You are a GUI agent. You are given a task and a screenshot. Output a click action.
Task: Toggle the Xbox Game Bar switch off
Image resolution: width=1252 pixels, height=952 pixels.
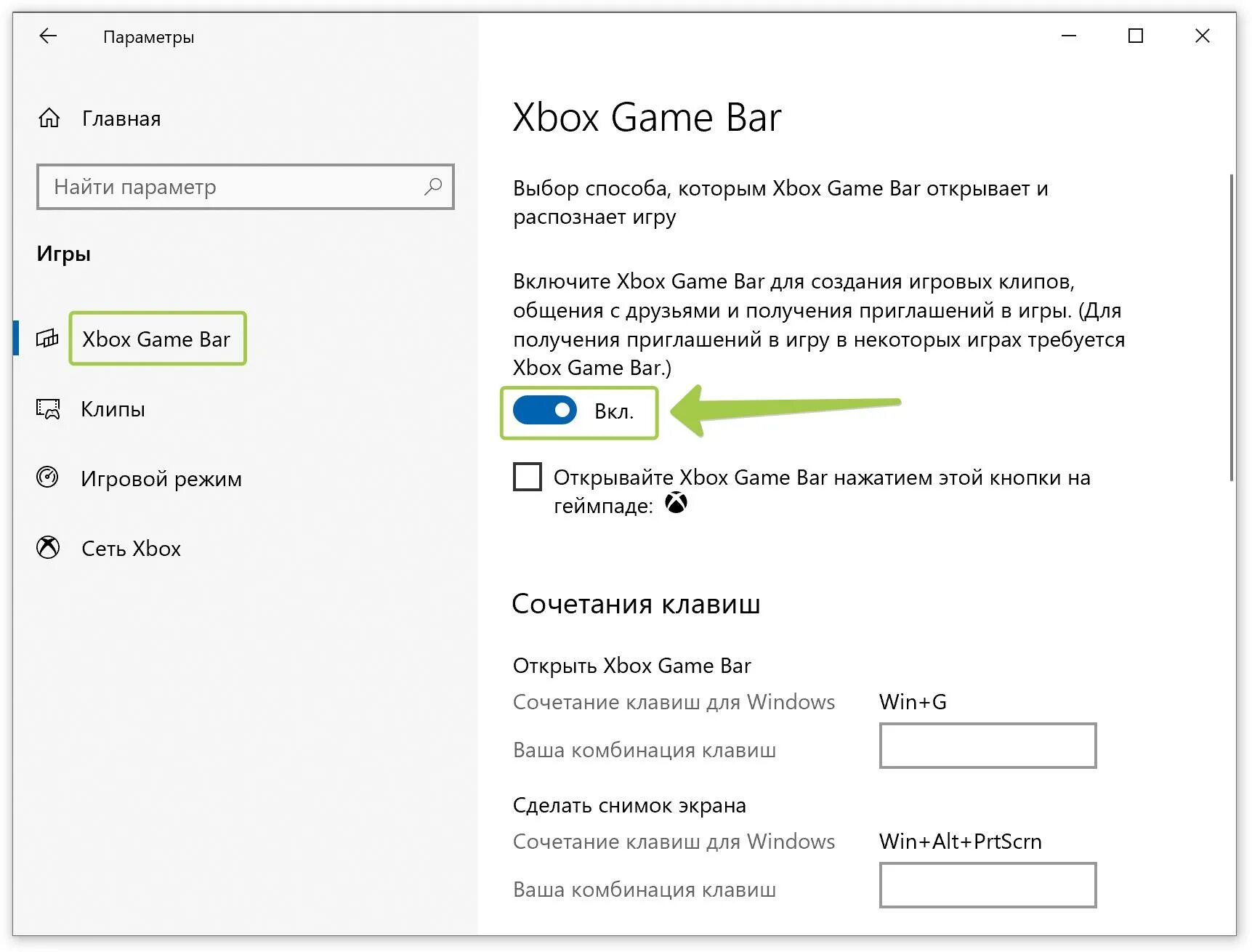click(544, 411)
